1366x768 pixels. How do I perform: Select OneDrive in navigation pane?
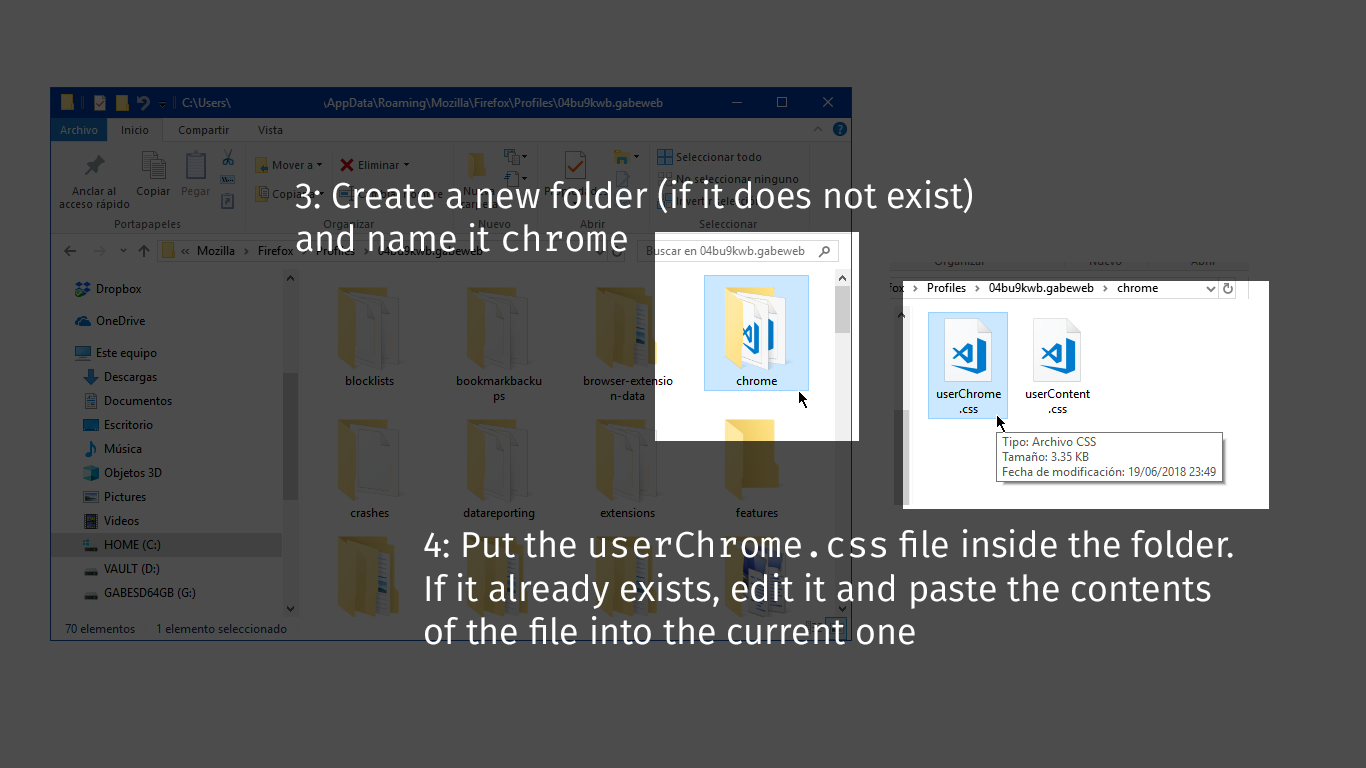120,321
